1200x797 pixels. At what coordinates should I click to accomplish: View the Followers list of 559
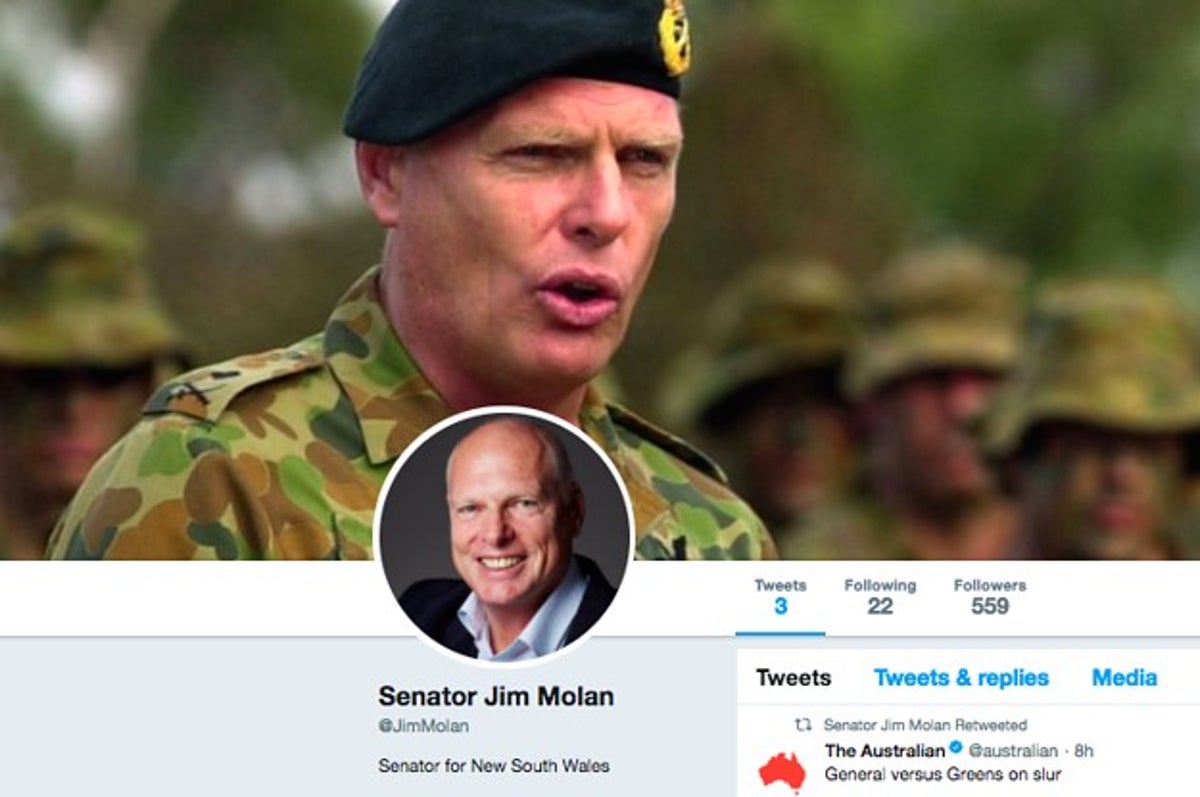[x=990, y=597]
